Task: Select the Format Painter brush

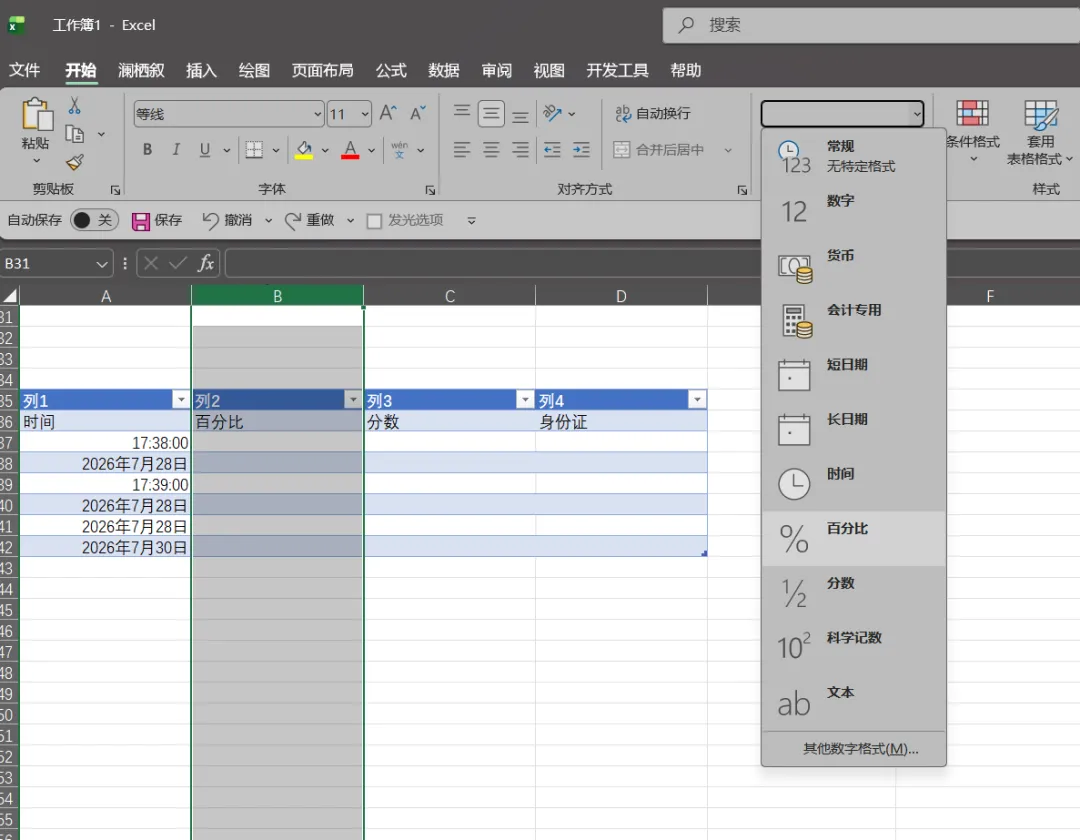Action: tap(74, 162)
